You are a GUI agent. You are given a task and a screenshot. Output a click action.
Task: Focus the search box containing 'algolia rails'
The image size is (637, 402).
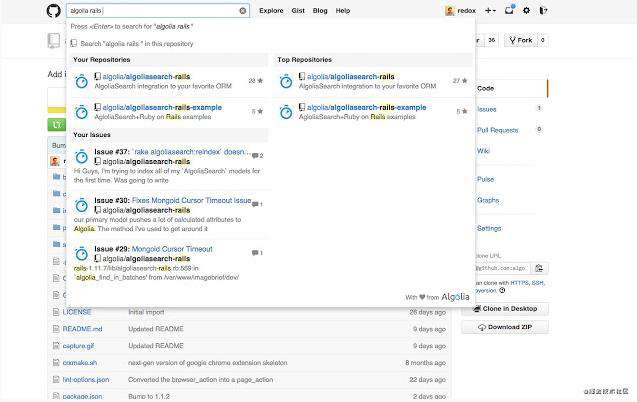158,11
